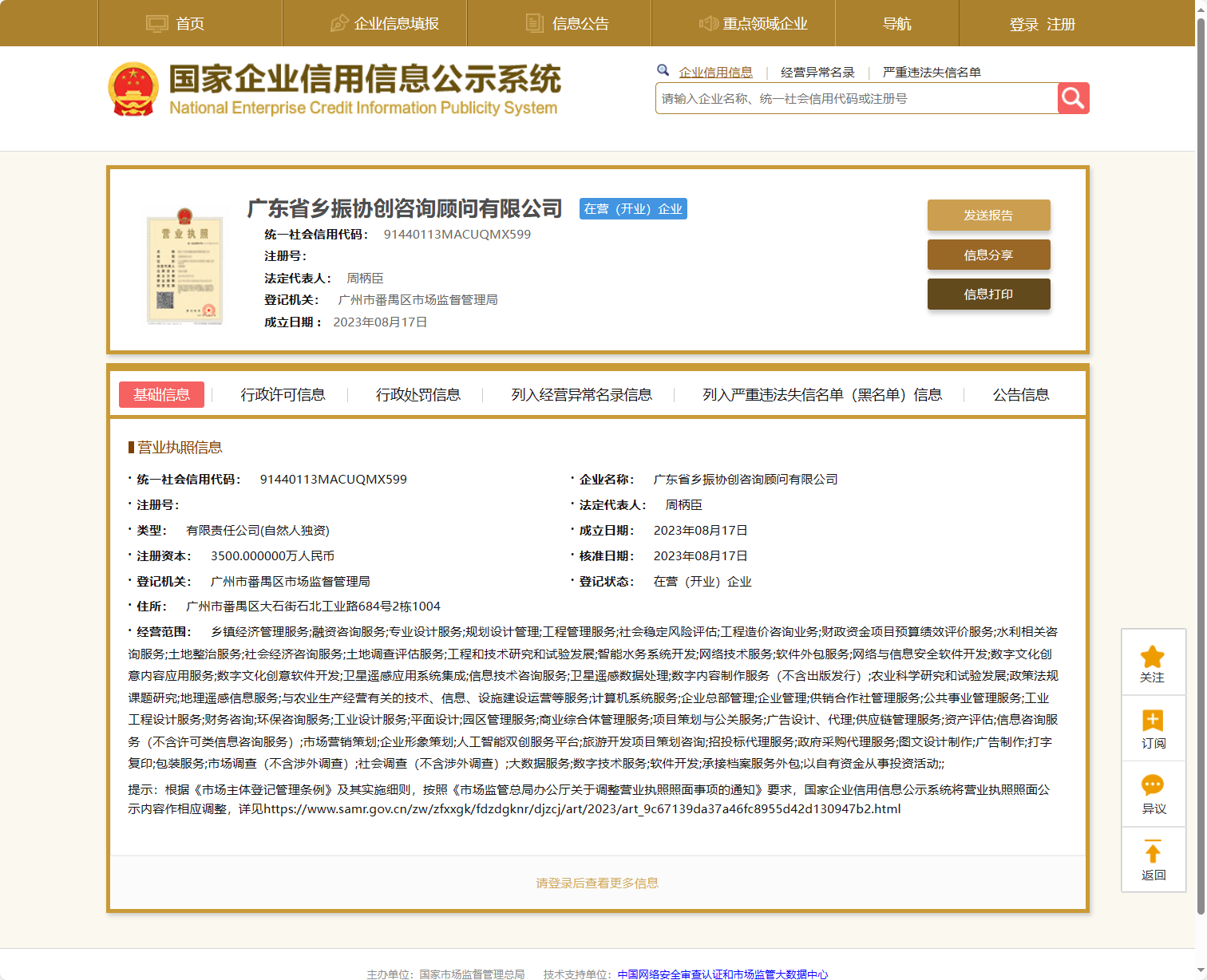Viewport: 1207px width, 980px height.
Task: Click the 订阅 subscribe icon
Action: click(1153, 721)
